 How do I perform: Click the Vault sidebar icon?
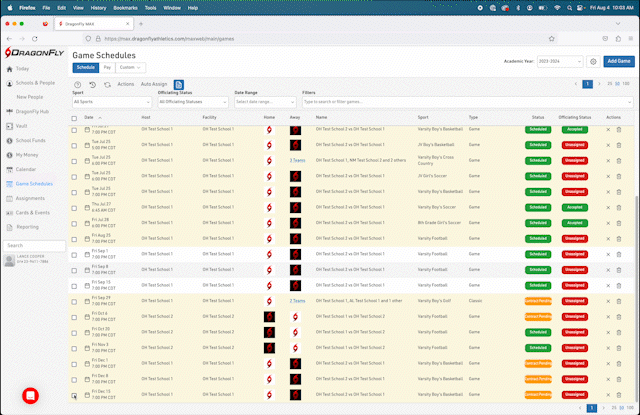click(x=8, y=126)
